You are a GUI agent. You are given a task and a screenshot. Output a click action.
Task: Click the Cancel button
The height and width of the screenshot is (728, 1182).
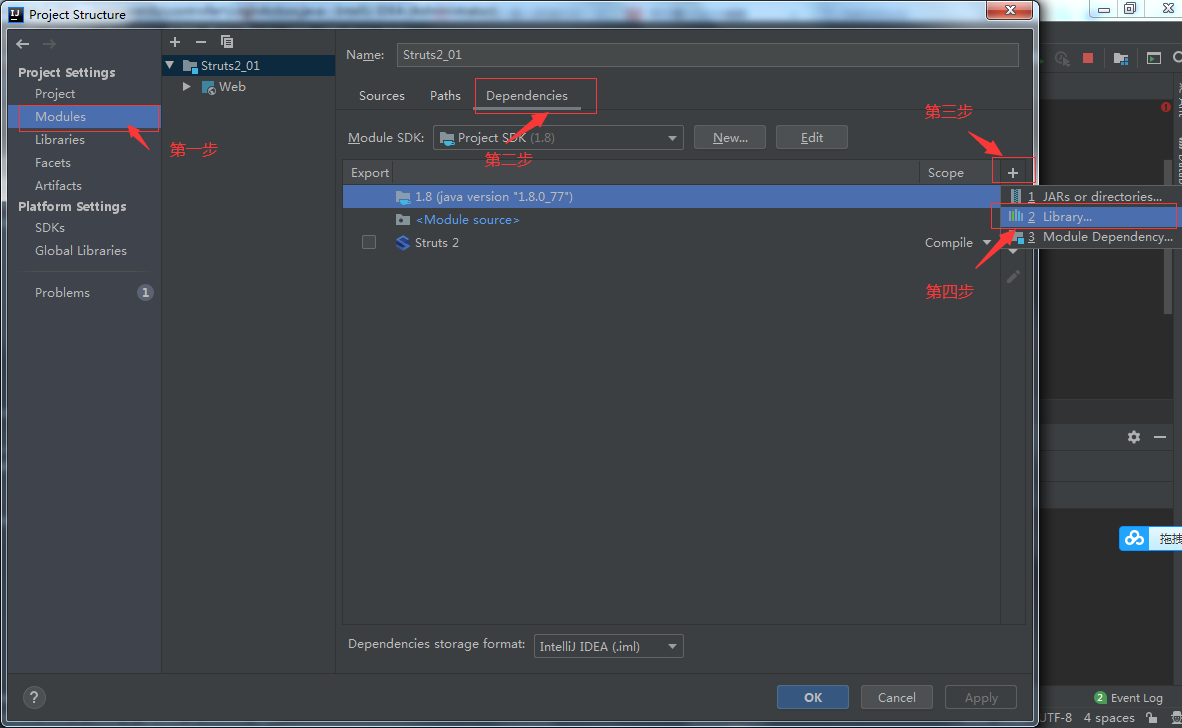point(896,698)
